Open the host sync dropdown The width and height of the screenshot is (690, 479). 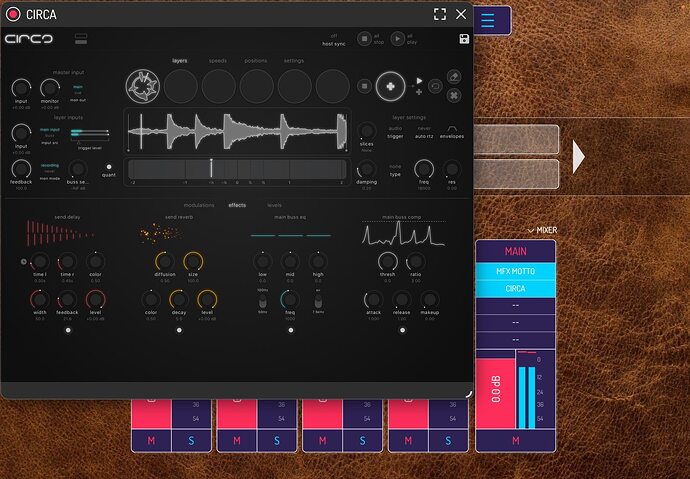point(334,40)
